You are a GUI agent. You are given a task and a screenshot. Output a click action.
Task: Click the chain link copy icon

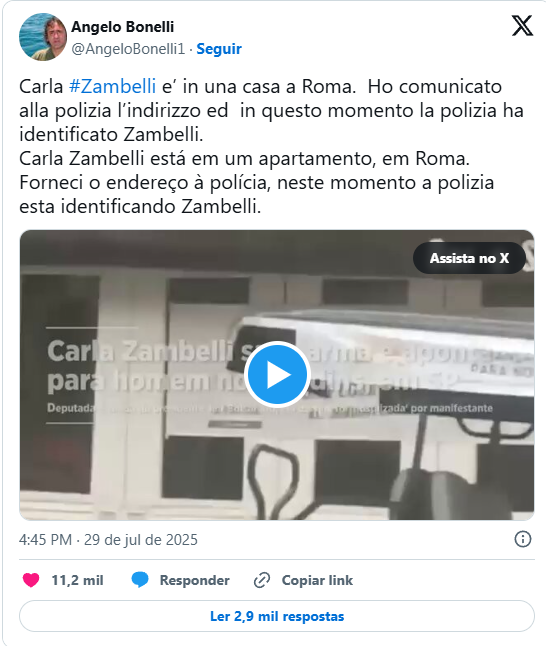pyautogui.click(x=262, y=580)
